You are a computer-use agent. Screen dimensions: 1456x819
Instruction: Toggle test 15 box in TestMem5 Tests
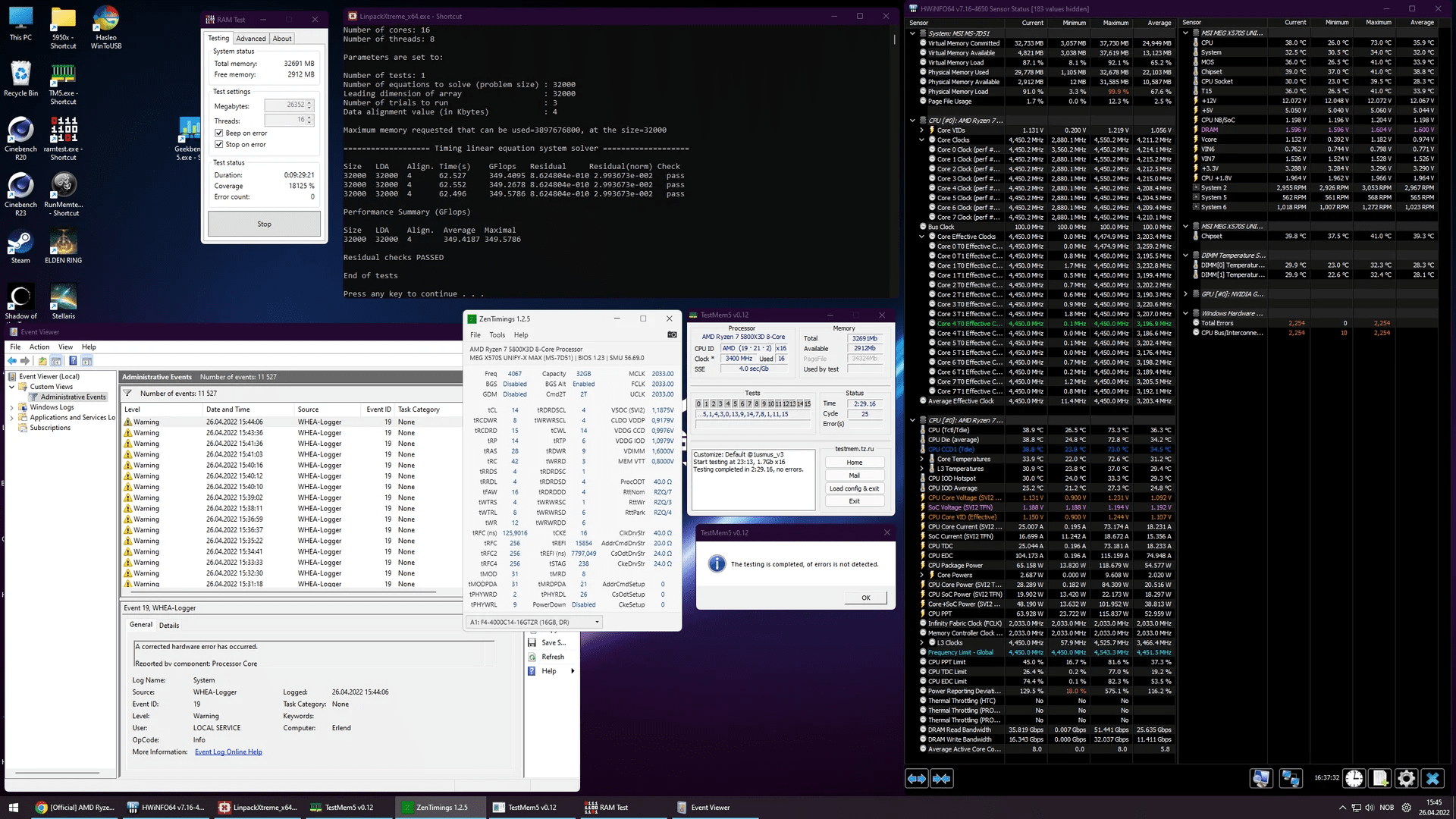point(807,404)
